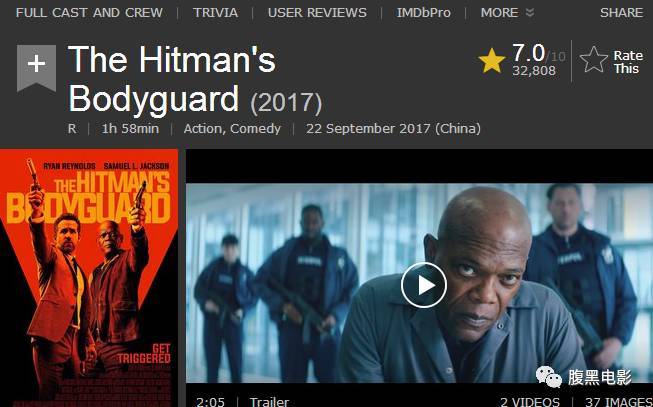Expand the MORE dropdown menu

click(507, 12)
